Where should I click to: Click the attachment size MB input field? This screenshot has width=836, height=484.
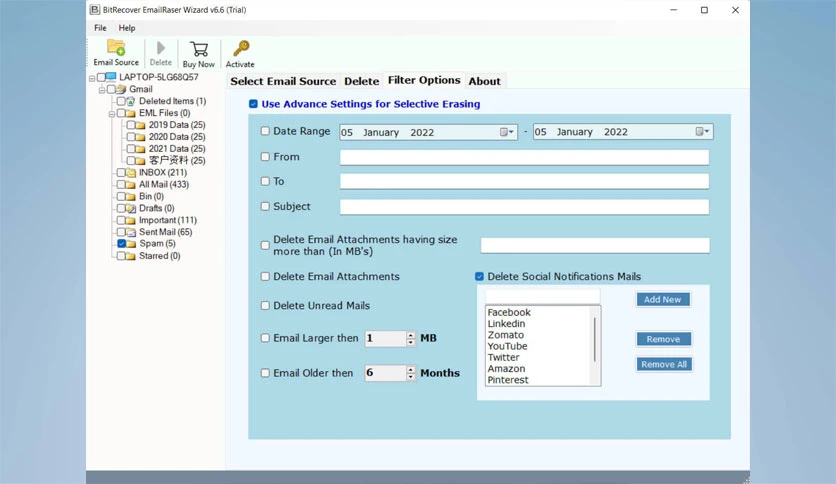[x=595, y=245]
